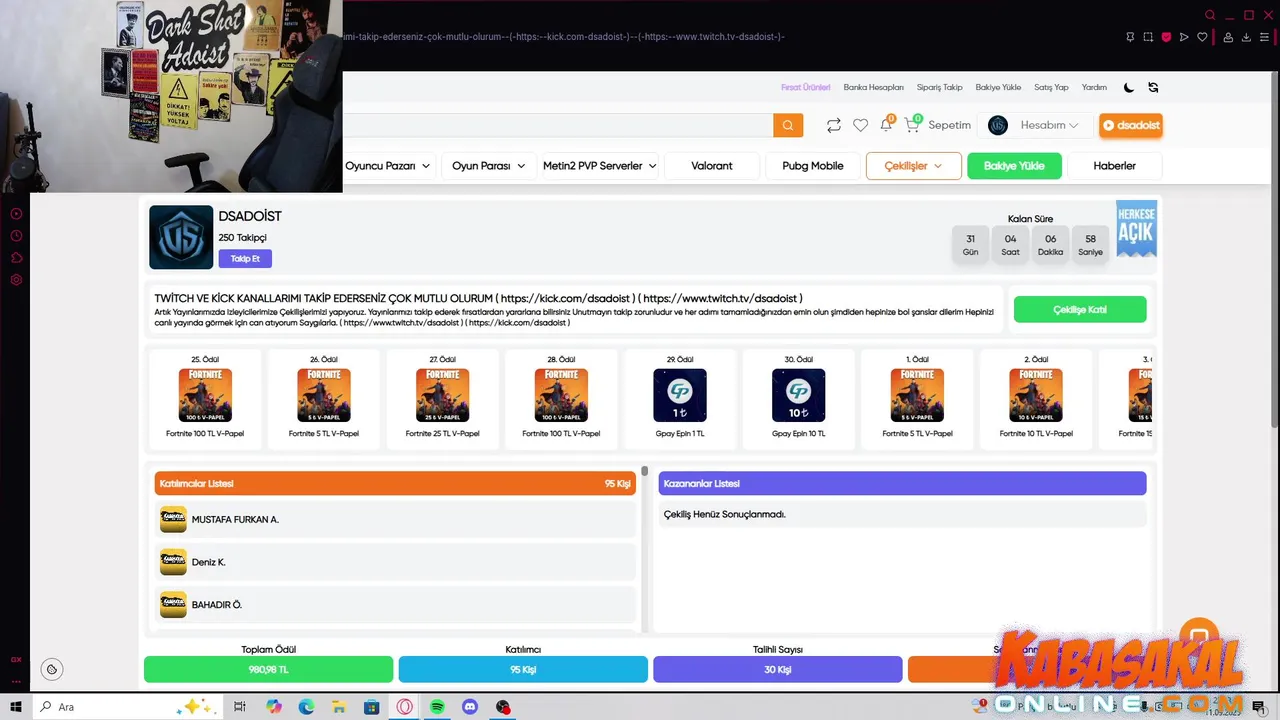Select the 2. Ödül Fortnite 10 TL card
The height and width of the screenshot is (720, 1280).
point(1036,399)
